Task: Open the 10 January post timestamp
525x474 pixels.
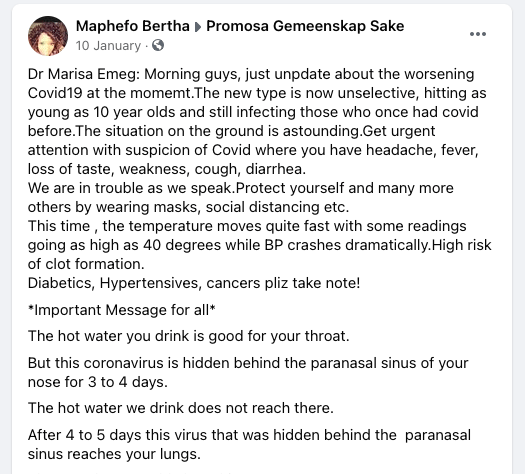Action: click(x=108, y=46)
